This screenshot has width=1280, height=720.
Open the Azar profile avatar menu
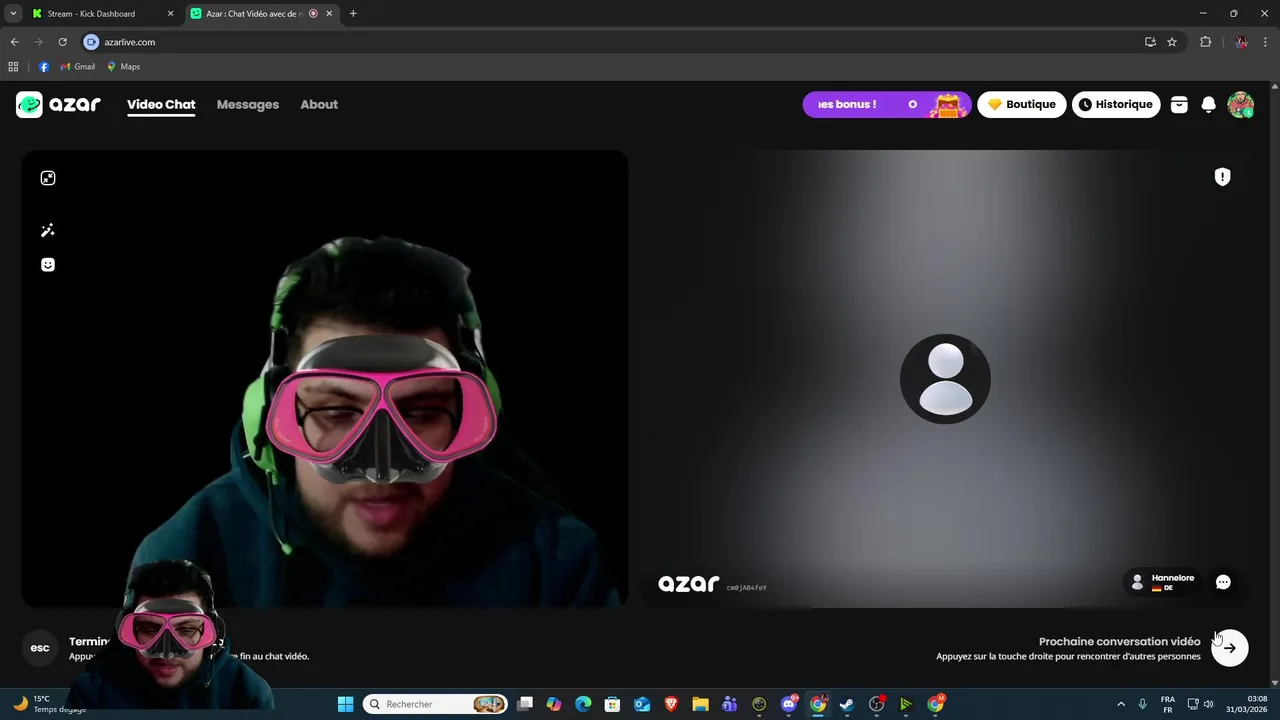click(1241, 104)
